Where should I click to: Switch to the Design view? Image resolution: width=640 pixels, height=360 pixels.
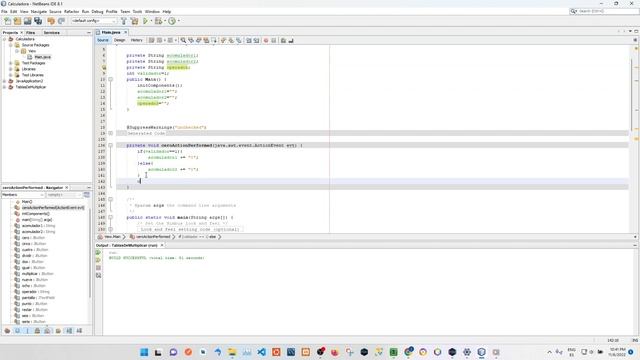click(x=120, y=40)
